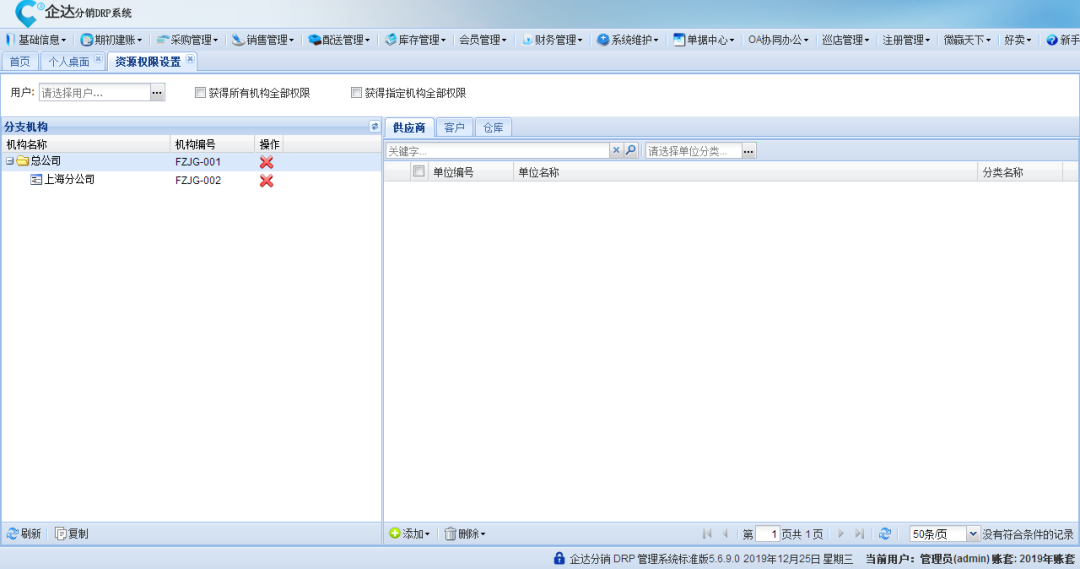The height and width of the screenshot is (569, 1080).
Task: Open unit category picker ellipsis button
Action: [749, 151]
